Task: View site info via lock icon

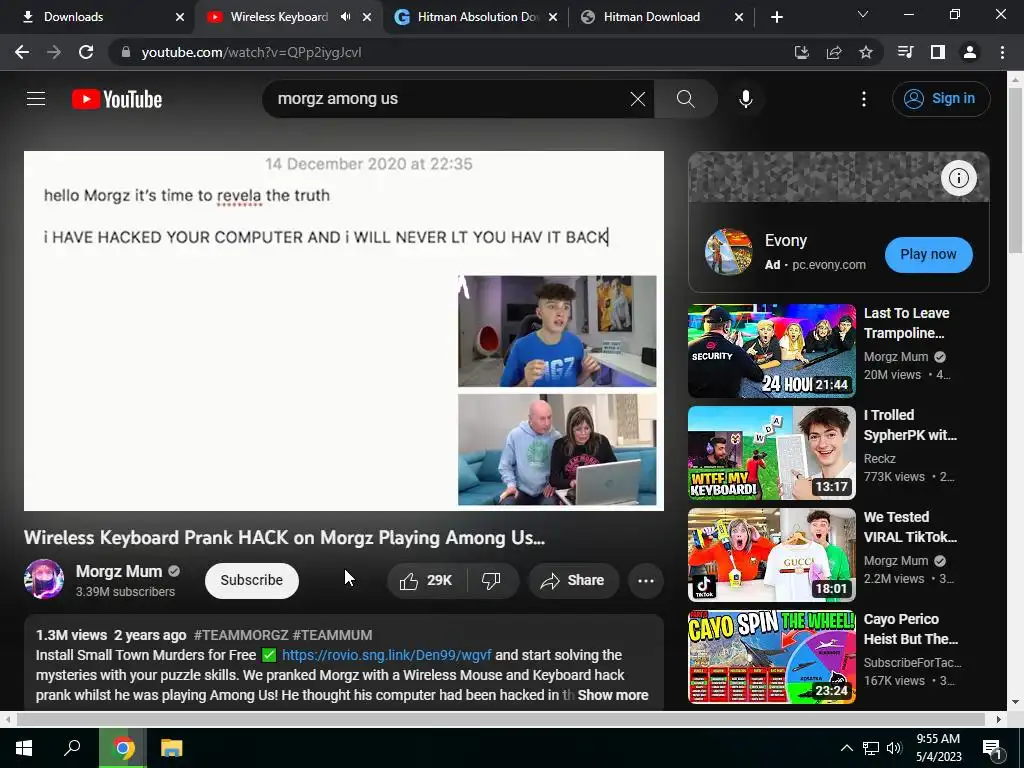Action: click(x=126, y=52)
